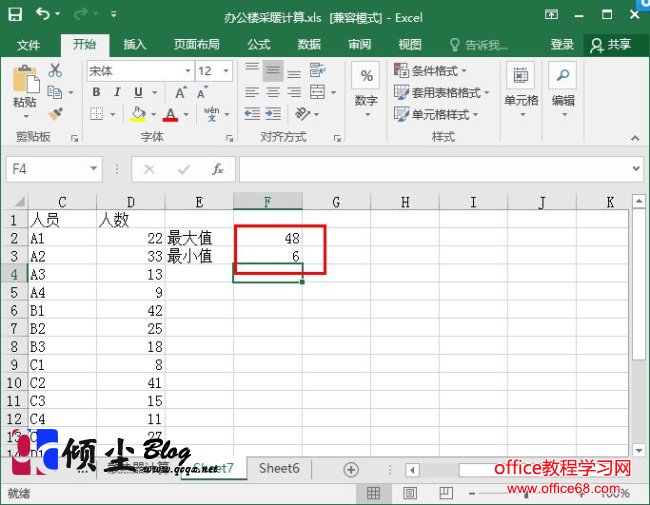Open the 套用表格格式 table format dropdown

[442, 92]
